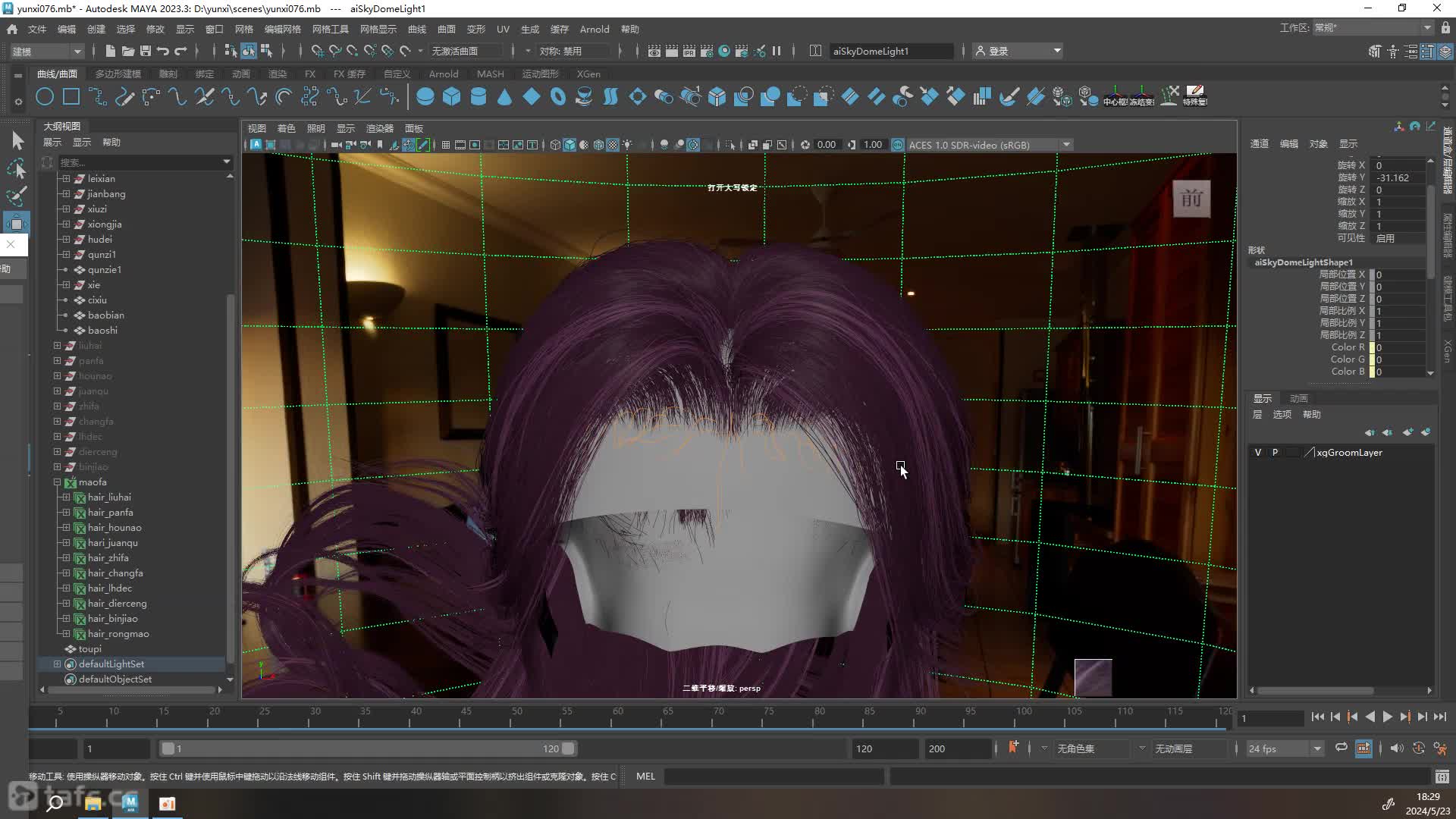The height and width of the screenshot is (819, 1456).
Task: Click the Save scene icon
Action: coord(145,51)
